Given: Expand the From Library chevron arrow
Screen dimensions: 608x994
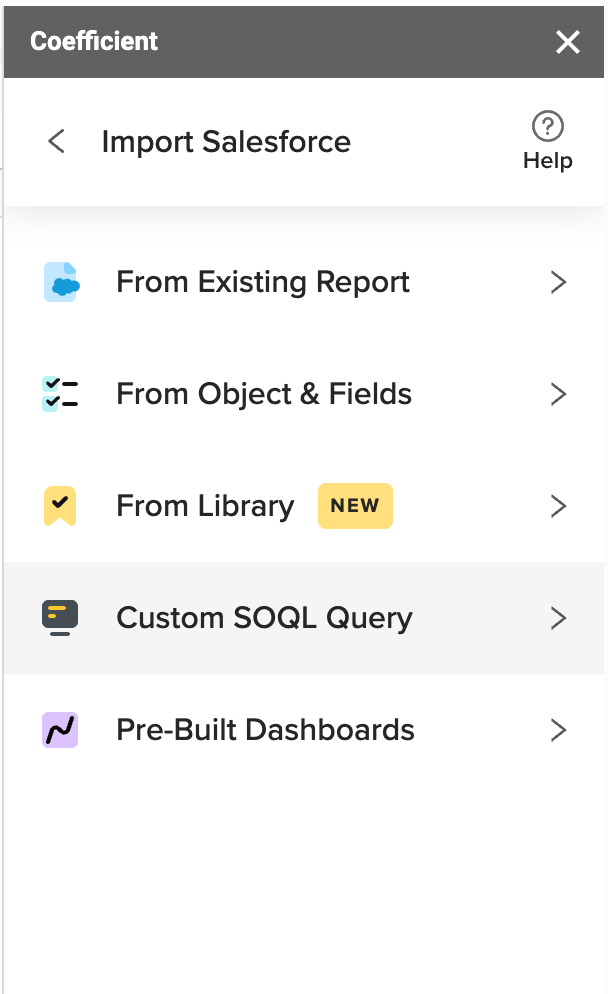Looking at the screenshot, I should point(558,506).
